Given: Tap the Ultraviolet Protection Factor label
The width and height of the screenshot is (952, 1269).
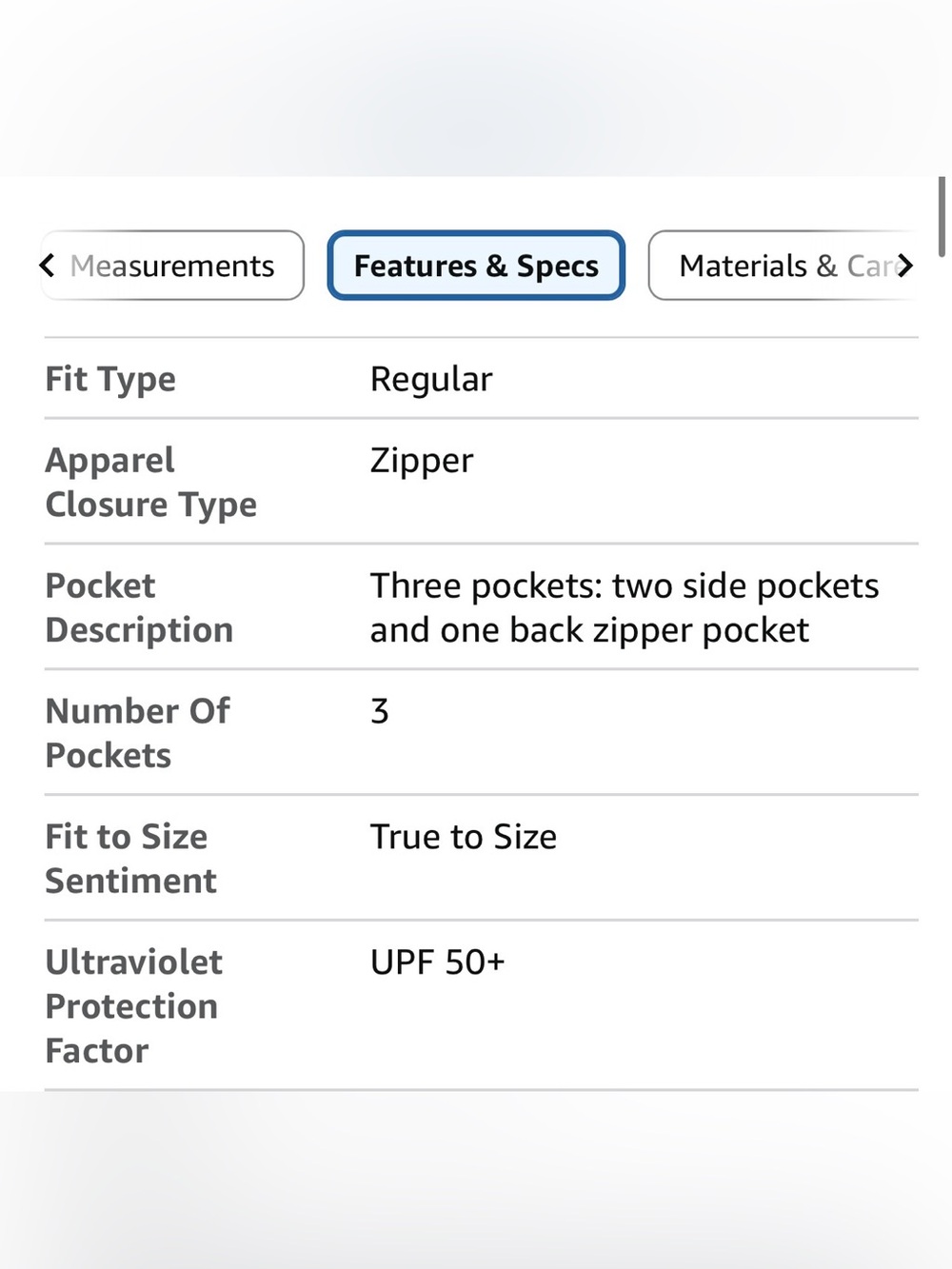Looking at the screenshot, I should [x=134, y=1006].
